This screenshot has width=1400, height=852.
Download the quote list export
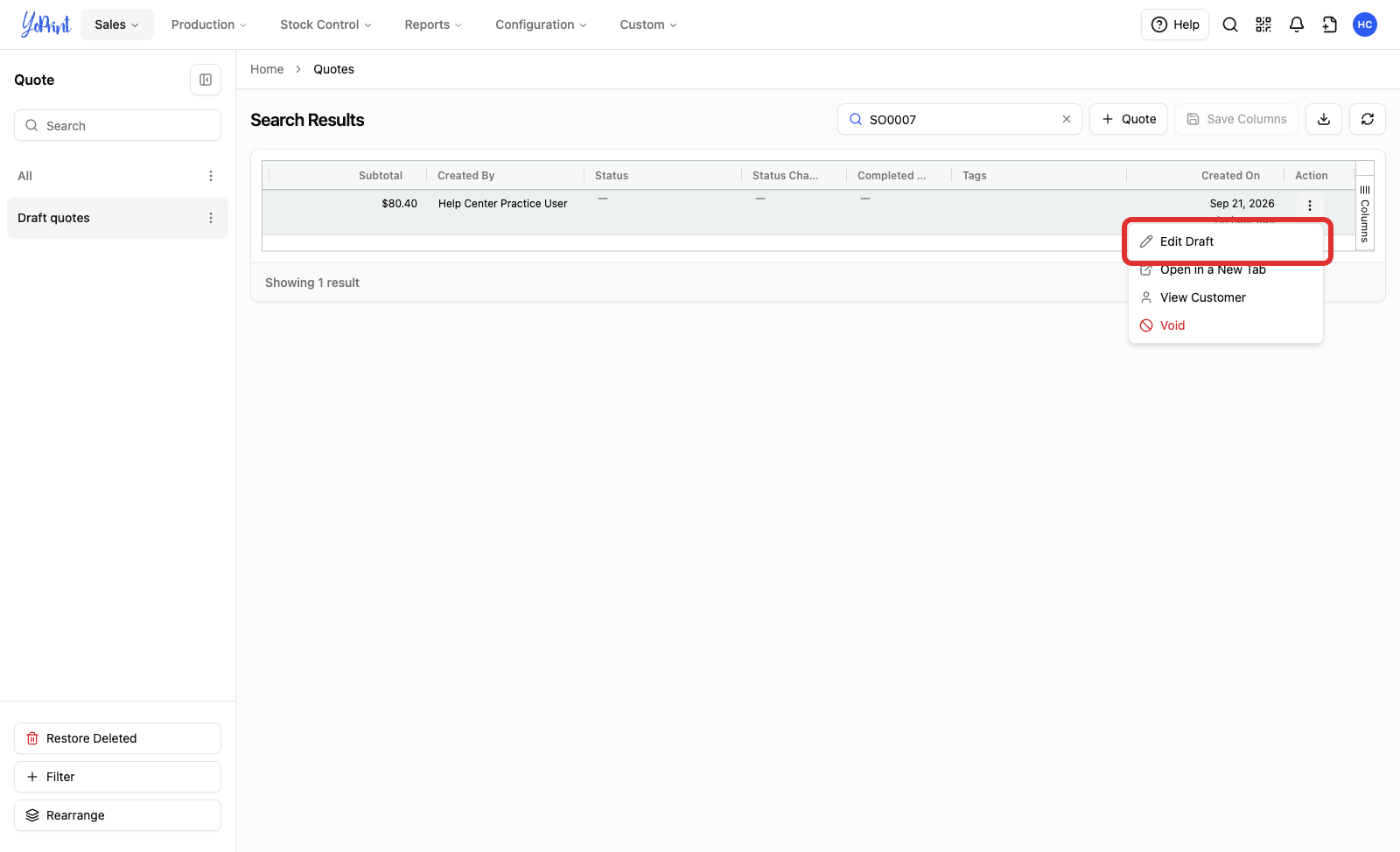click(1324, 119)
